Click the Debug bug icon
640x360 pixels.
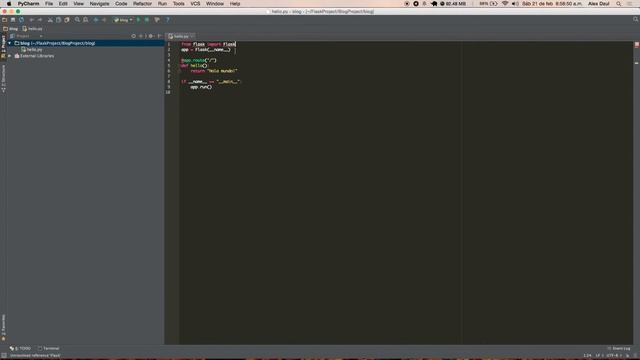[x=147, y=20]
